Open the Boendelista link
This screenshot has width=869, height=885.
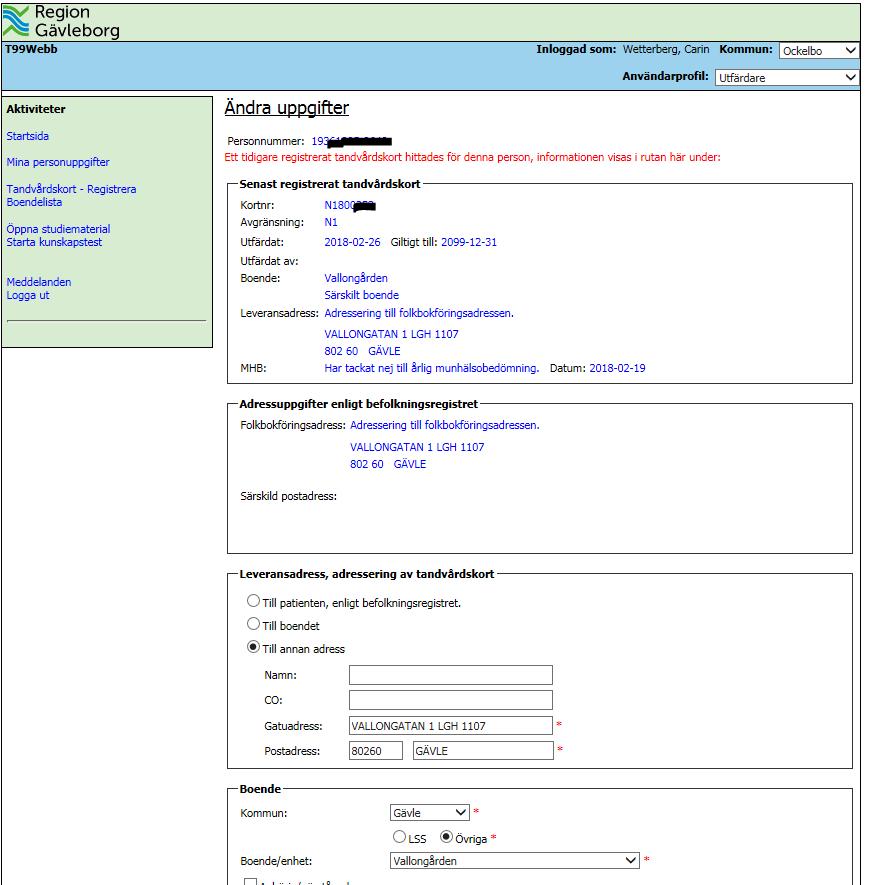34,202
